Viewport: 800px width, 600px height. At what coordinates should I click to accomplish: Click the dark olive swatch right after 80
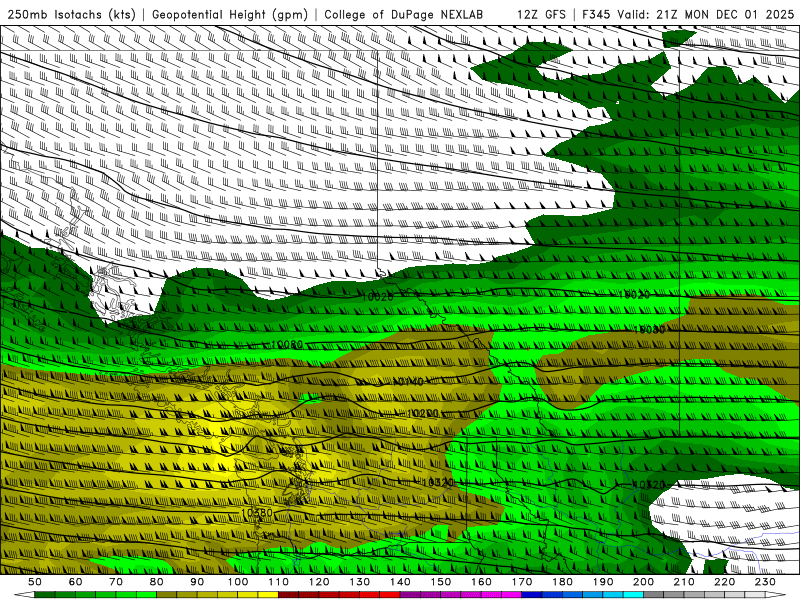[x=166, y=595]
